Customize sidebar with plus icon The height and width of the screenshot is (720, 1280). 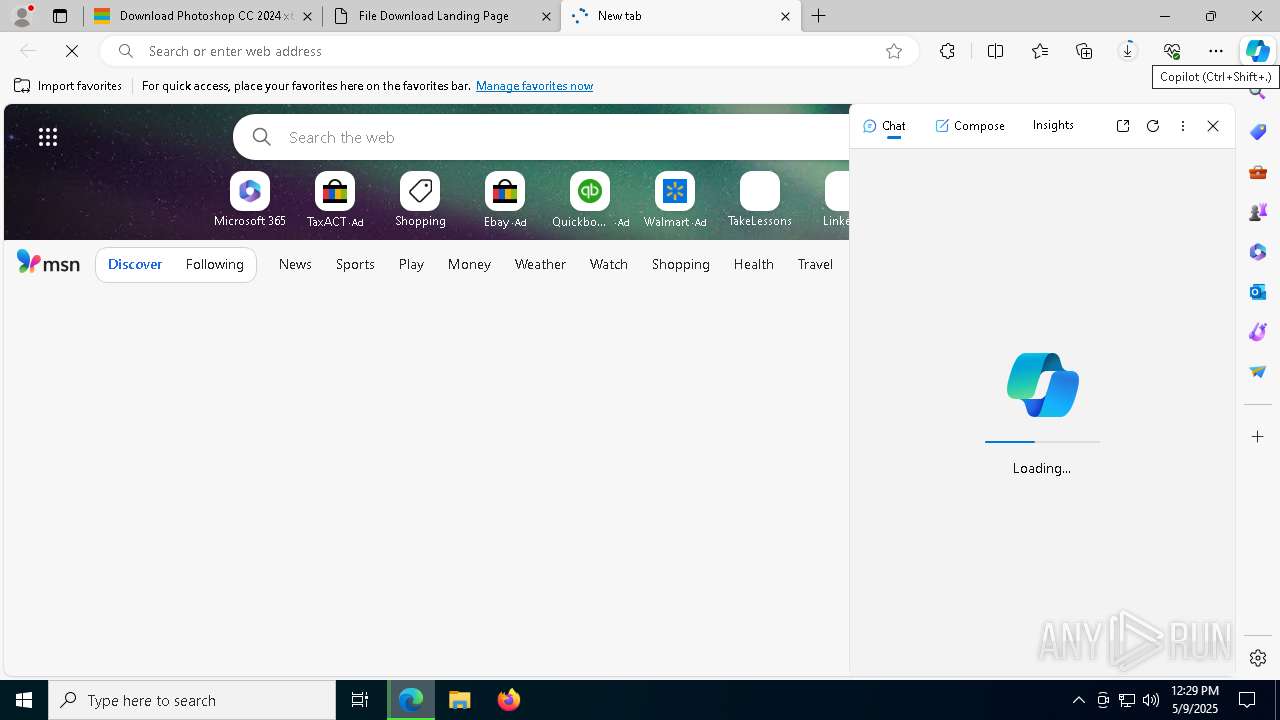1258,437
